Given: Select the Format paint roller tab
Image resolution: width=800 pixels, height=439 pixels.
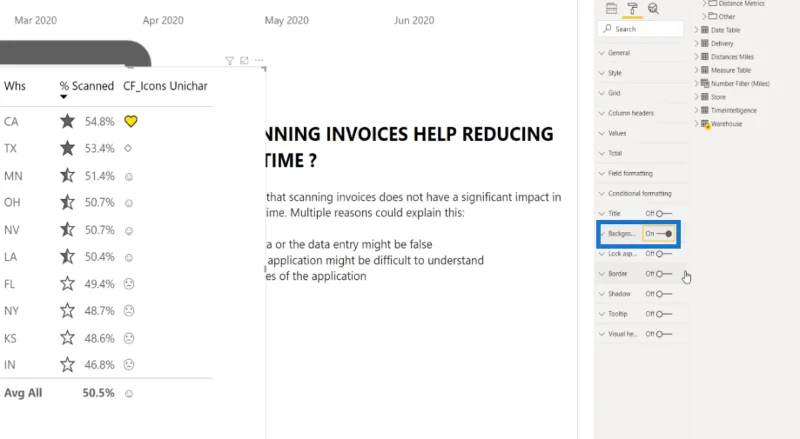Looking at the screenshot, I should [632, 9].
